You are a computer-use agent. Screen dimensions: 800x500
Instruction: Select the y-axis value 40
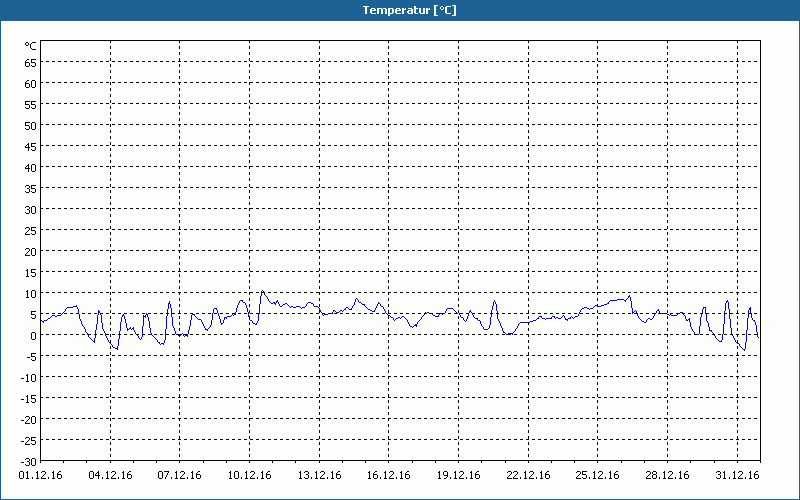click(x=31, y=167)
